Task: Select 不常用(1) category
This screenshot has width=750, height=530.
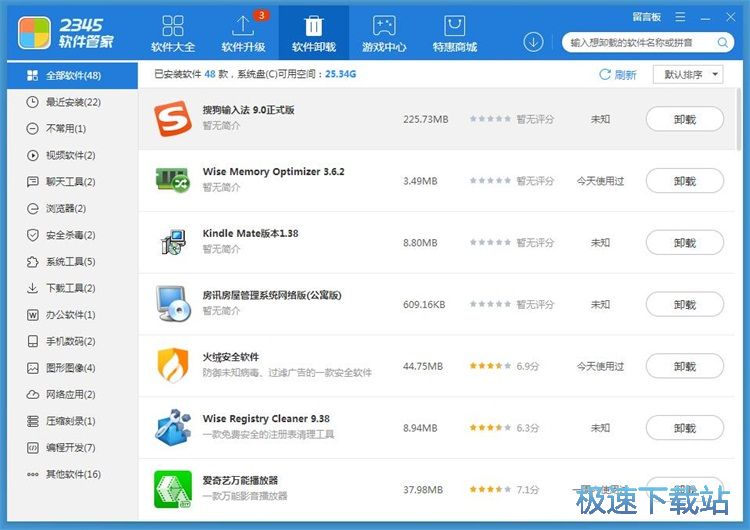Action: point(72,128)
